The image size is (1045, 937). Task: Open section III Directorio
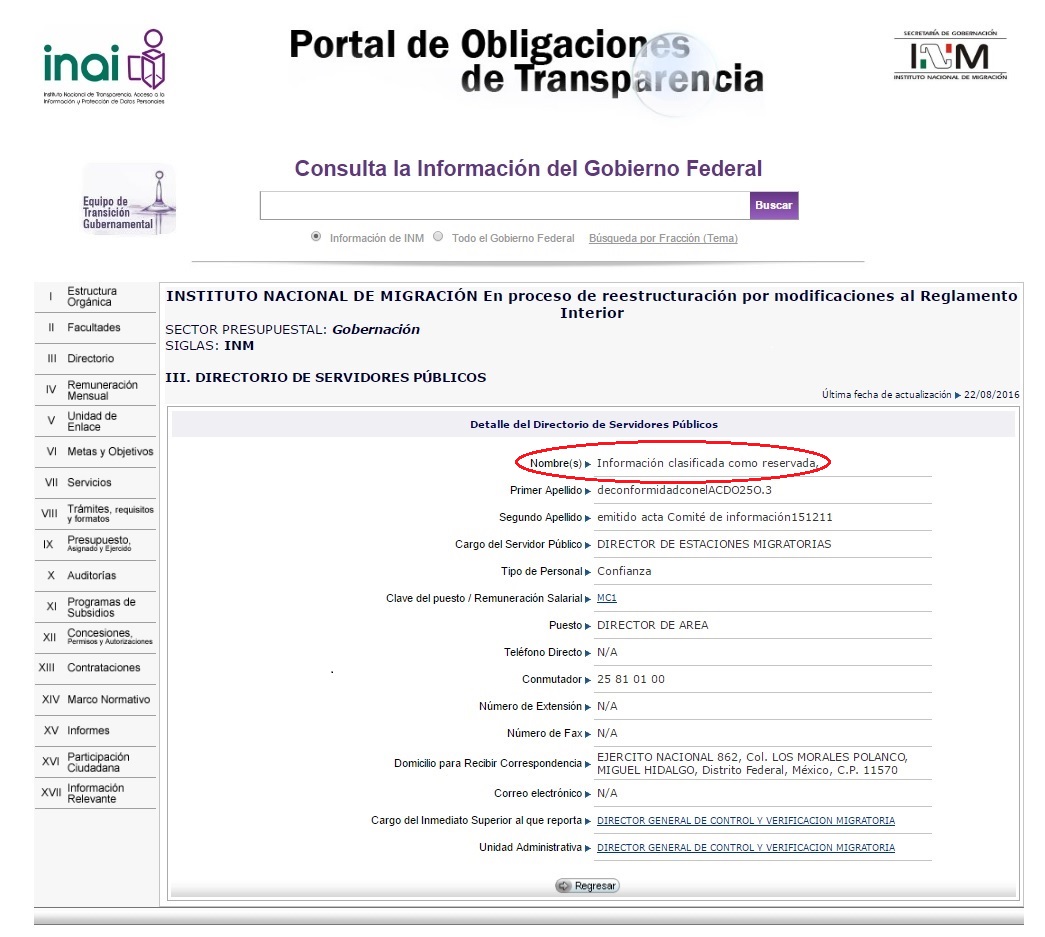click(95, 359)
